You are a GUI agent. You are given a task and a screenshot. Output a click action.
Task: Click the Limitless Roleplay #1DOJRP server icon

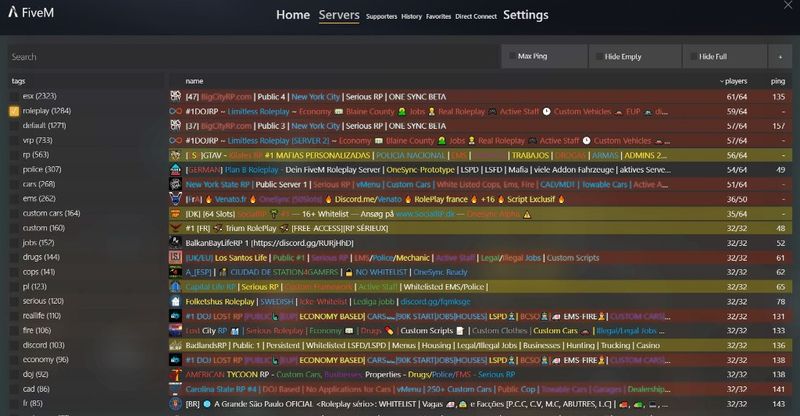click(176, 111)
